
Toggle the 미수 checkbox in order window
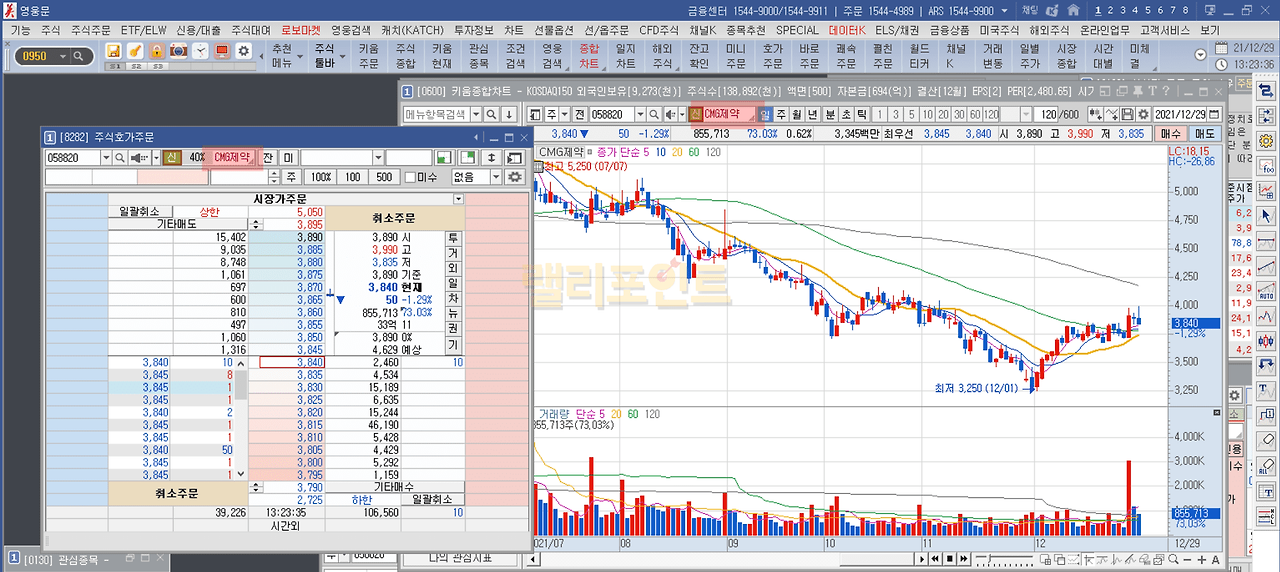click(x=409, y=177)
